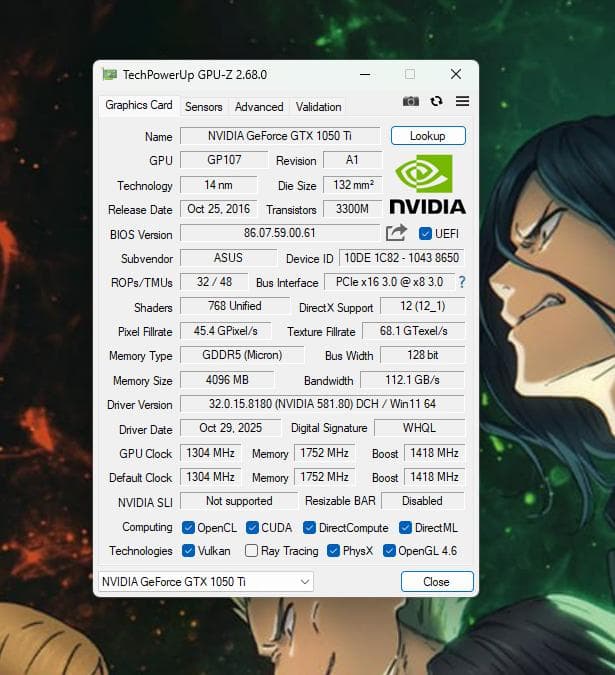Click the BIOS export share icon
This screenshot has width=615, height=675.
[396, 233]
